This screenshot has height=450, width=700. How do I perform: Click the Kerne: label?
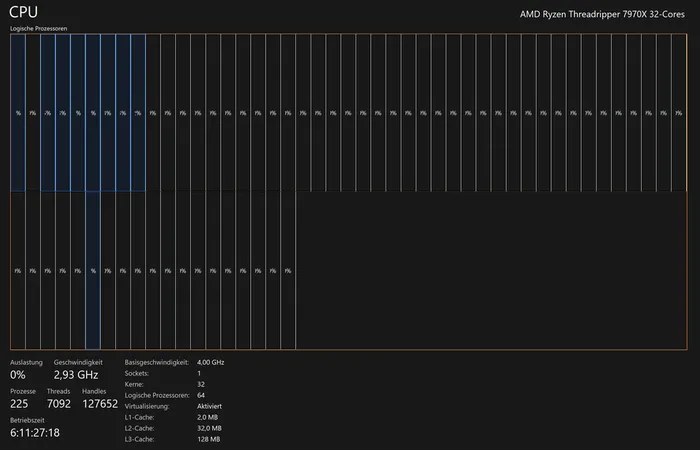pyautogui.click(x=134, y=384)
